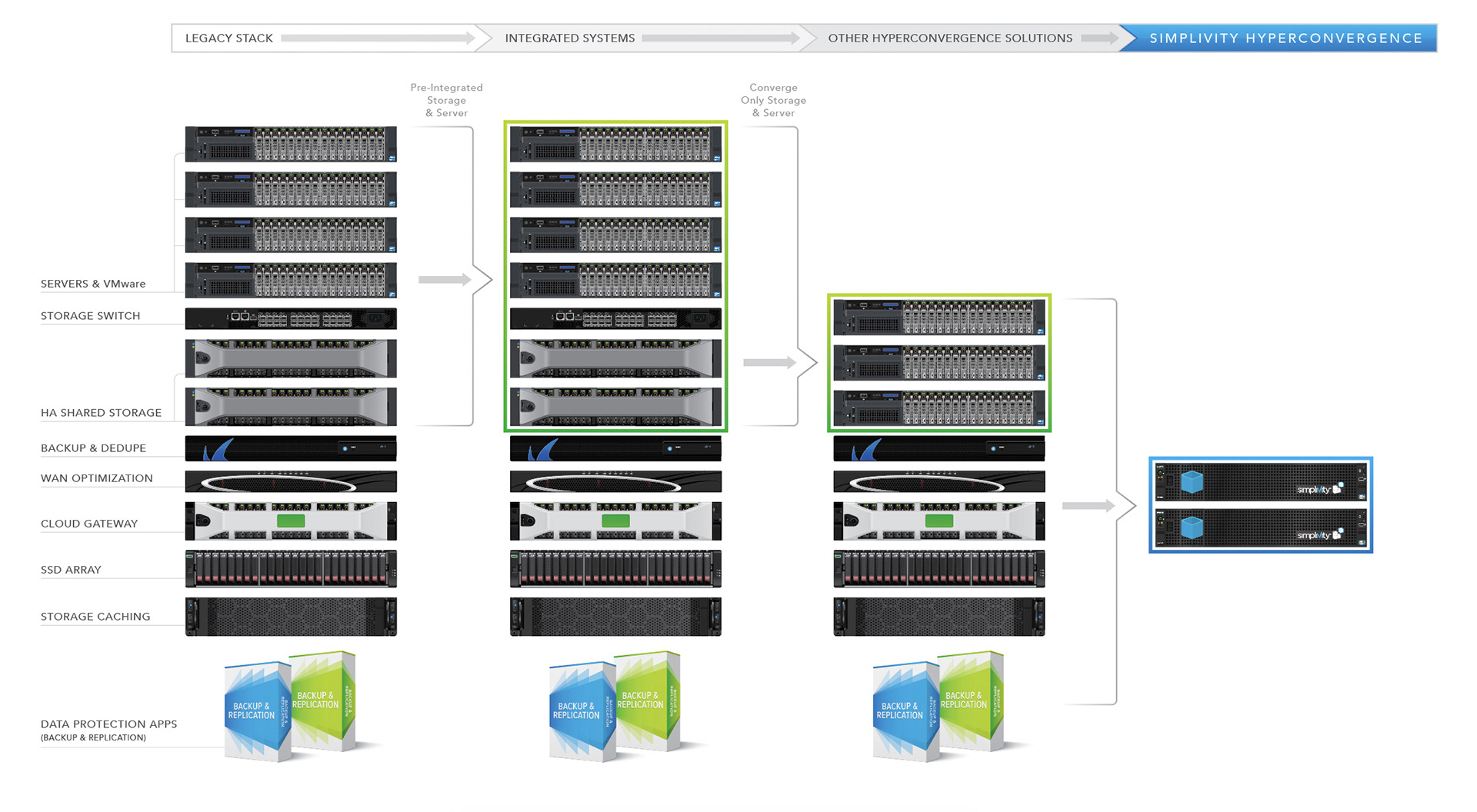Image resolution: width=1477 pixels, height=812 pixels.
Task: Click the green cloud gateway display in the Legacy Stack
Action: (290, 521)
